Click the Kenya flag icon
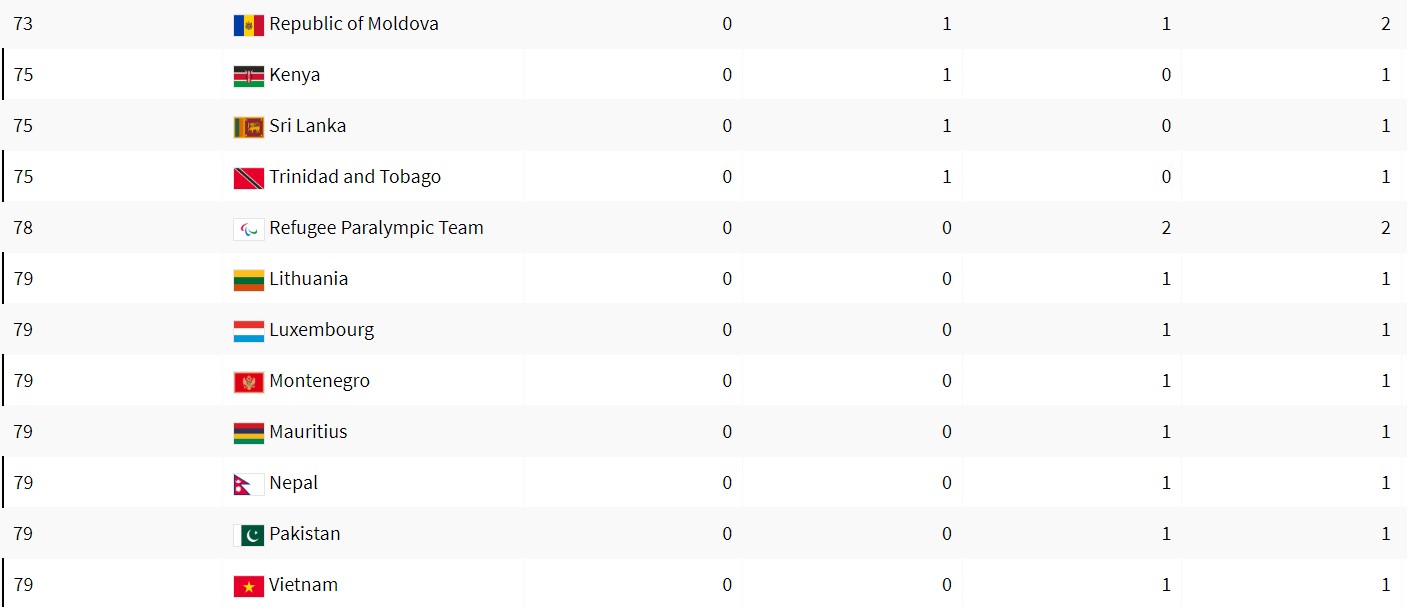Image resolution: width=1407 pixels, height=607 pixels. click(x=248, y=76)
